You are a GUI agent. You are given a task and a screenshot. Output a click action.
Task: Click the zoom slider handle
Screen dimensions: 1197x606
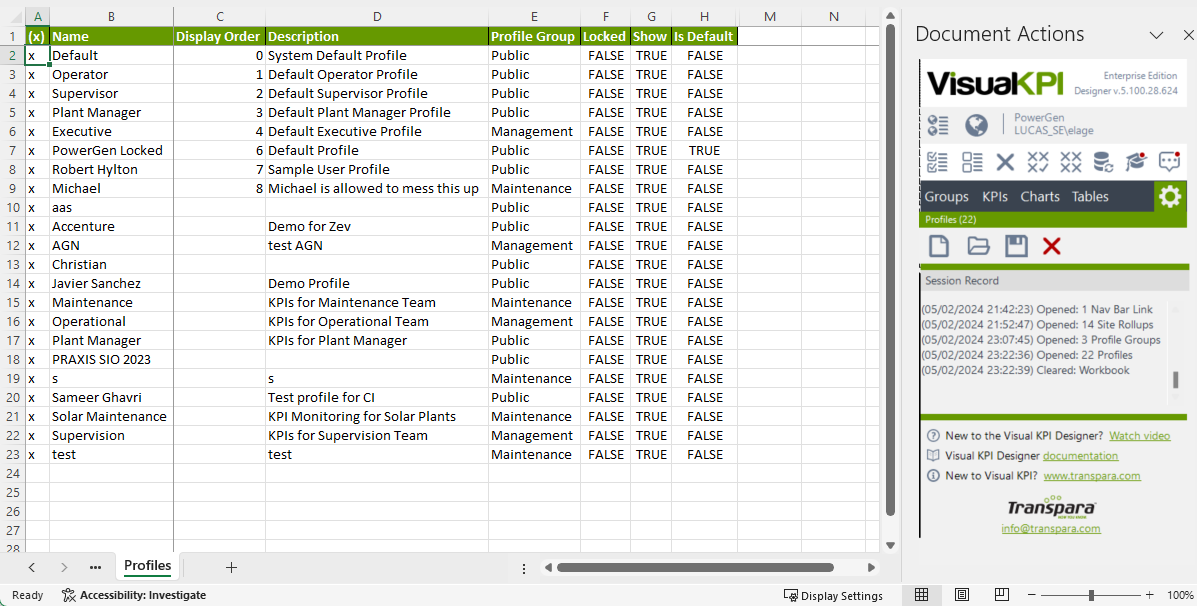click(1094, 595)
